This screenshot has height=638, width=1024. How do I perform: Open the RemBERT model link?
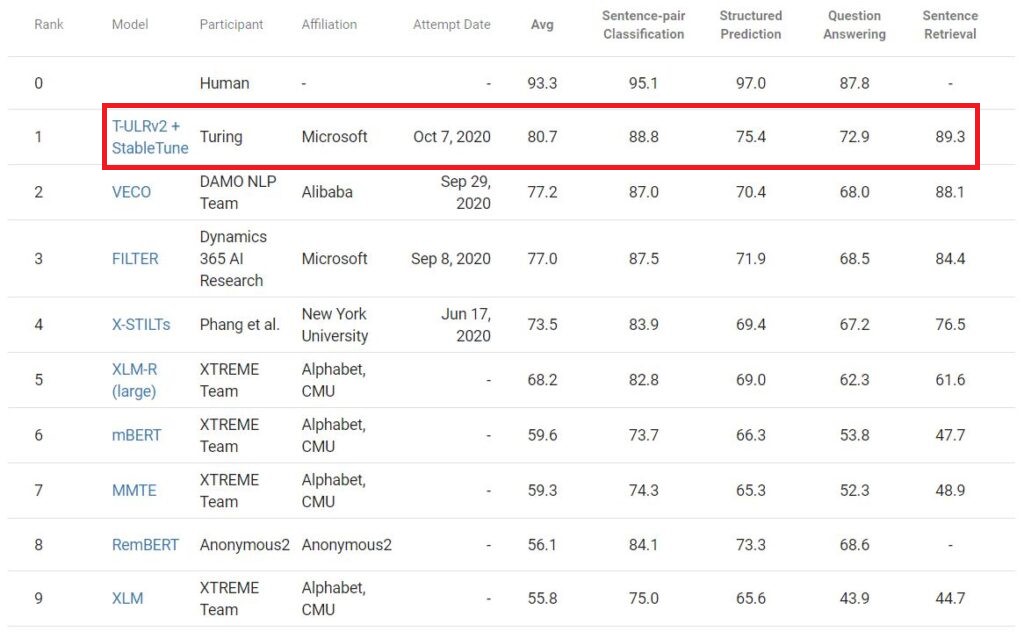click(x=145, y=545)
